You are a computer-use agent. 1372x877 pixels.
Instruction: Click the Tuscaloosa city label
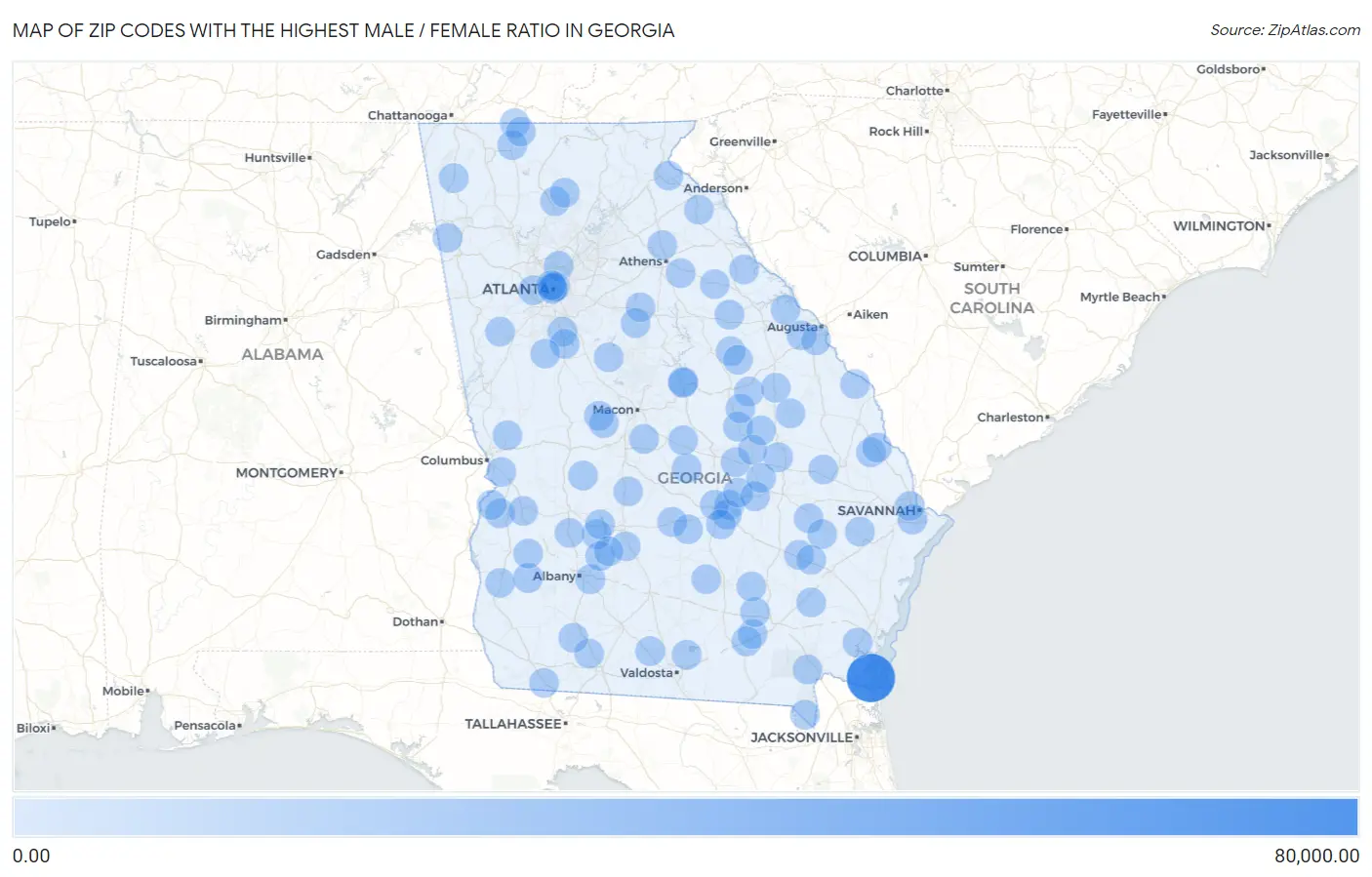(164, 362)
